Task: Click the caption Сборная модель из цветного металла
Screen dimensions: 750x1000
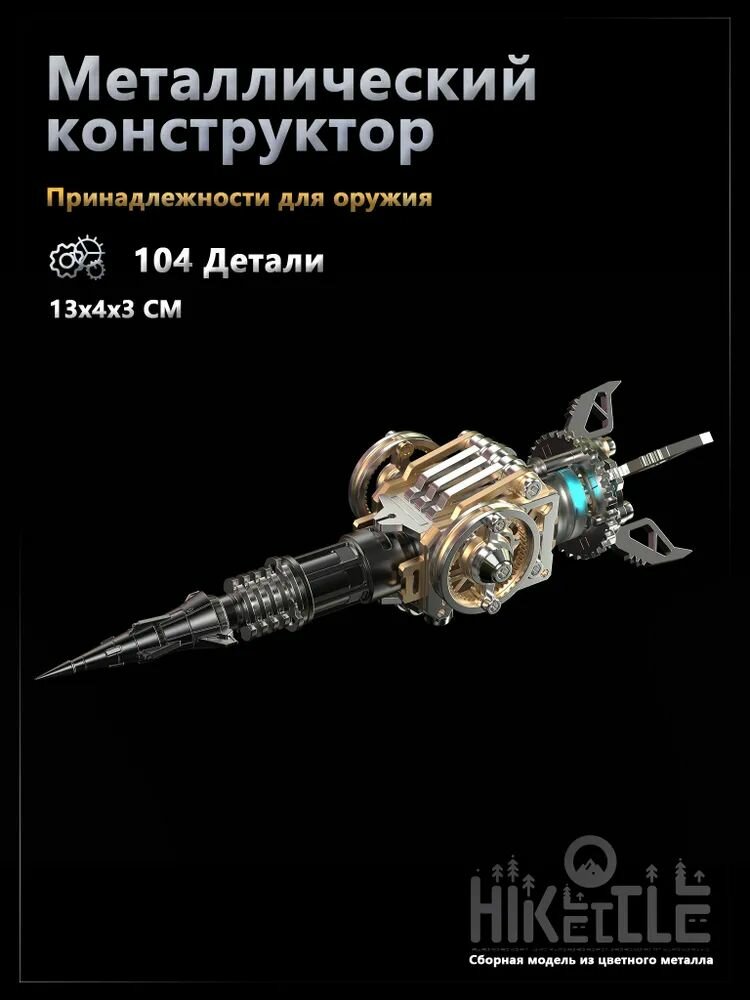Action: 591,960
